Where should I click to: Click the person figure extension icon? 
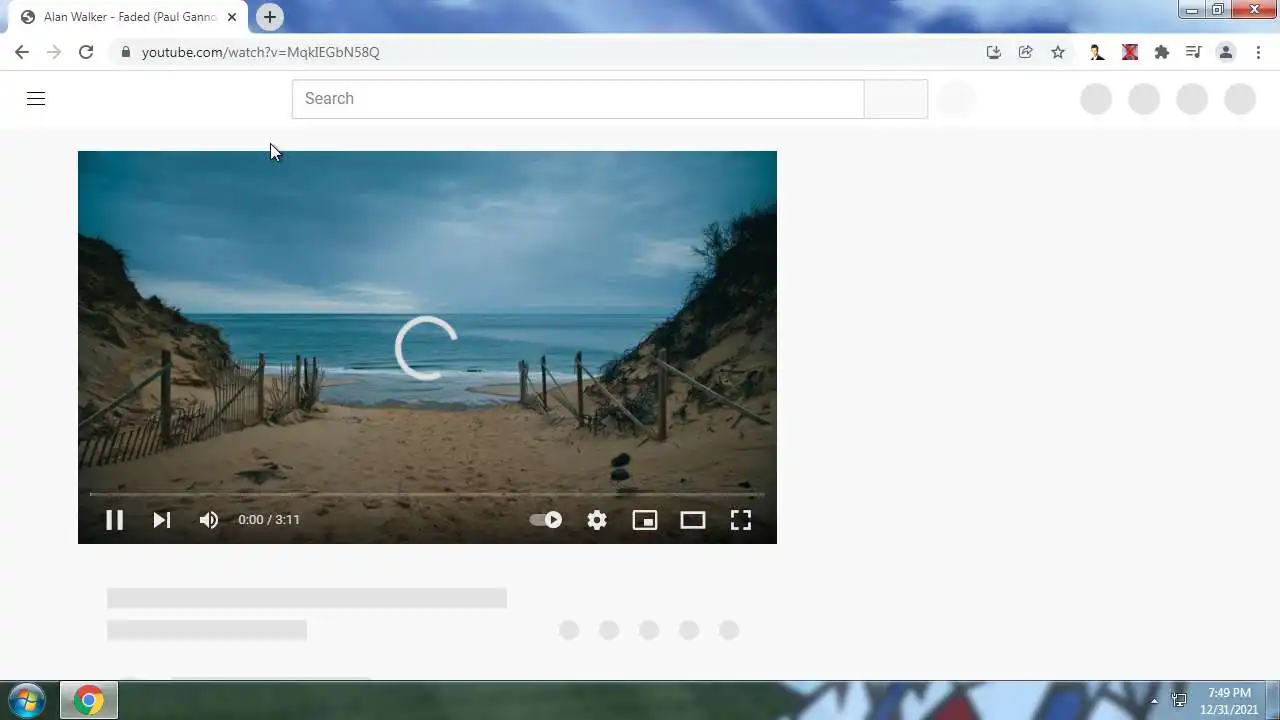pos(1097,52)
